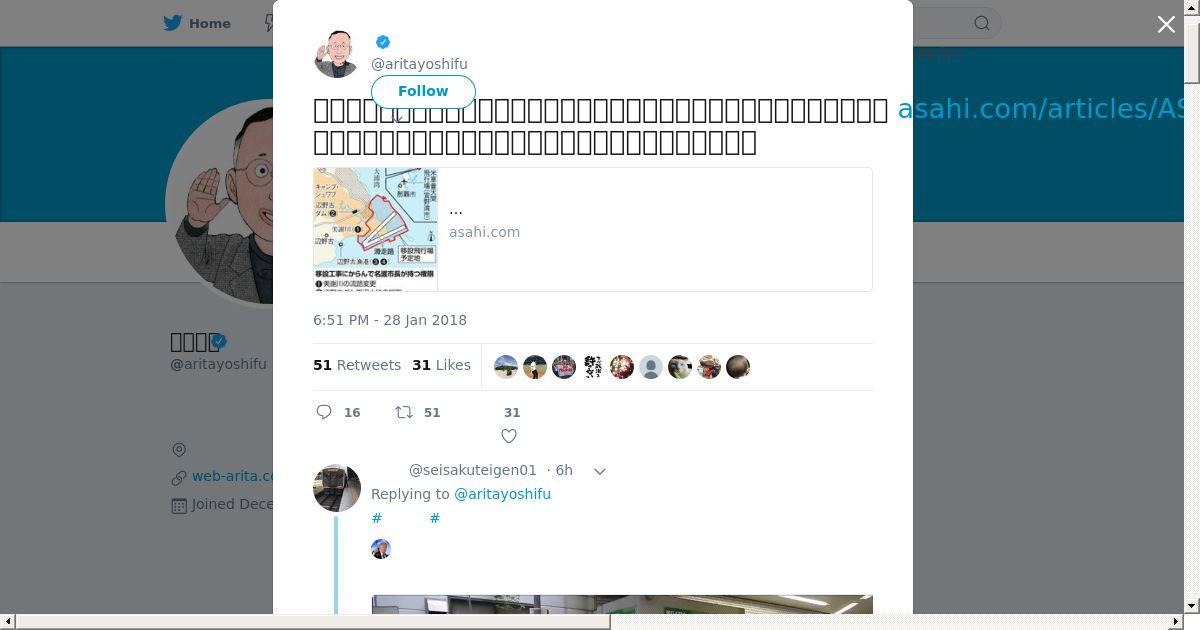
Task: Click the gray default avatar among likers
Action: pos(651,367)
